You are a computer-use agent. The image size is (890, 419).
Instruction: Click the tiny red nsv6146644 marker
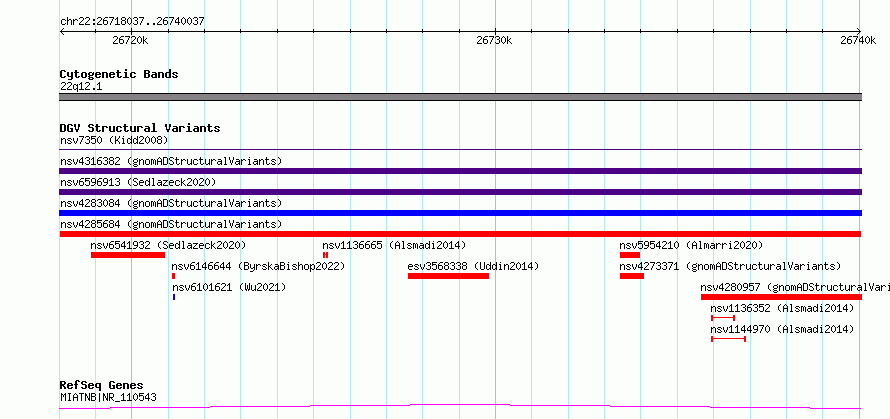pyautogui.click(x=174, y=276)
